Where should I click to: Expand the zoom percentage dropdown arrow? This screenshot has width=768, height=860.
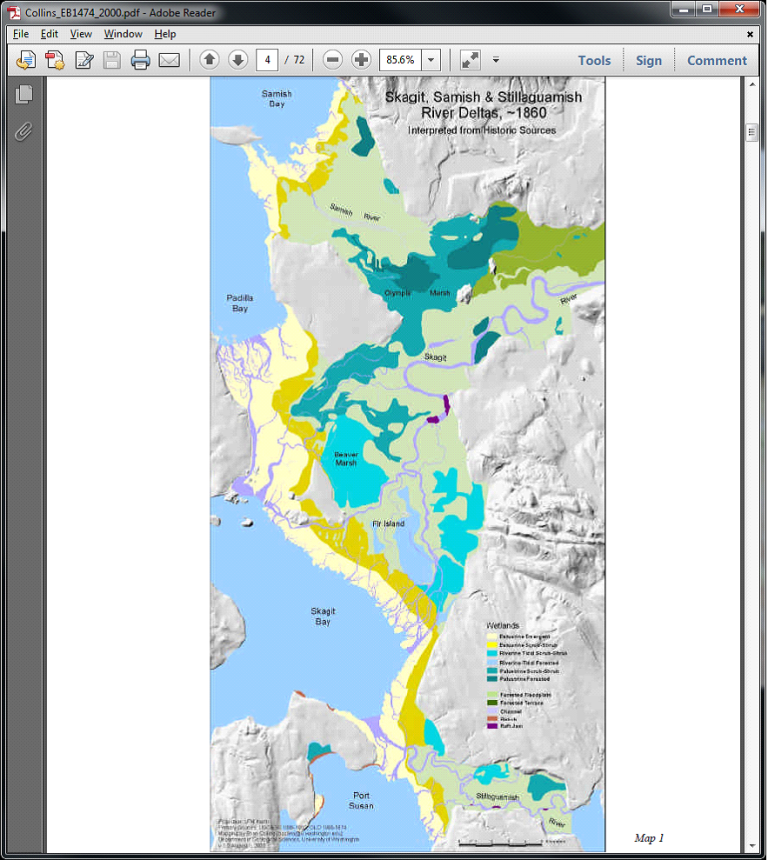[431, 60]
